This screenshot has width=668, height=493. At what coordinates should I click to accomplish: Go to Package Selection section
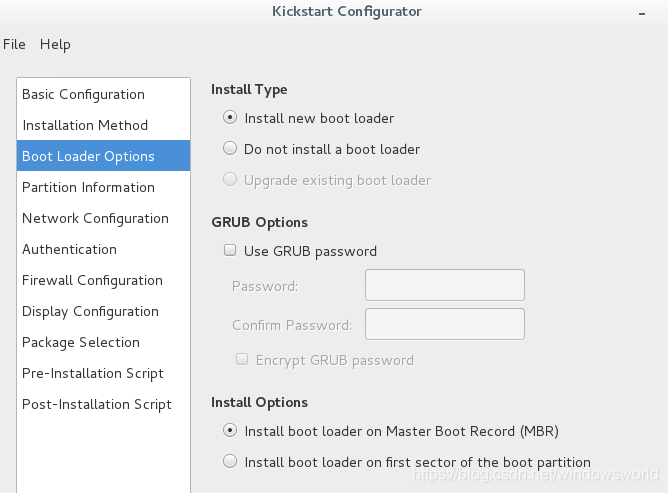(104, 342)
